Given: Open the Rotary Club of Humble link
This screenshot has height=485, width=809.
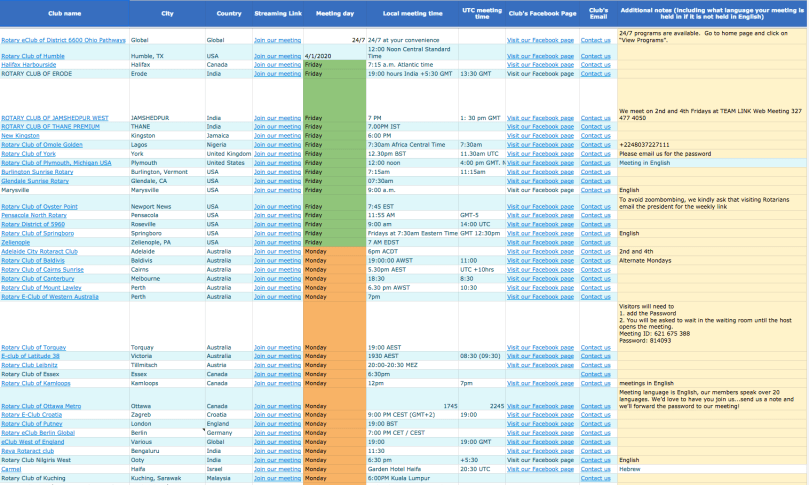Looking at the screenshot, I should tap(33, 56).
